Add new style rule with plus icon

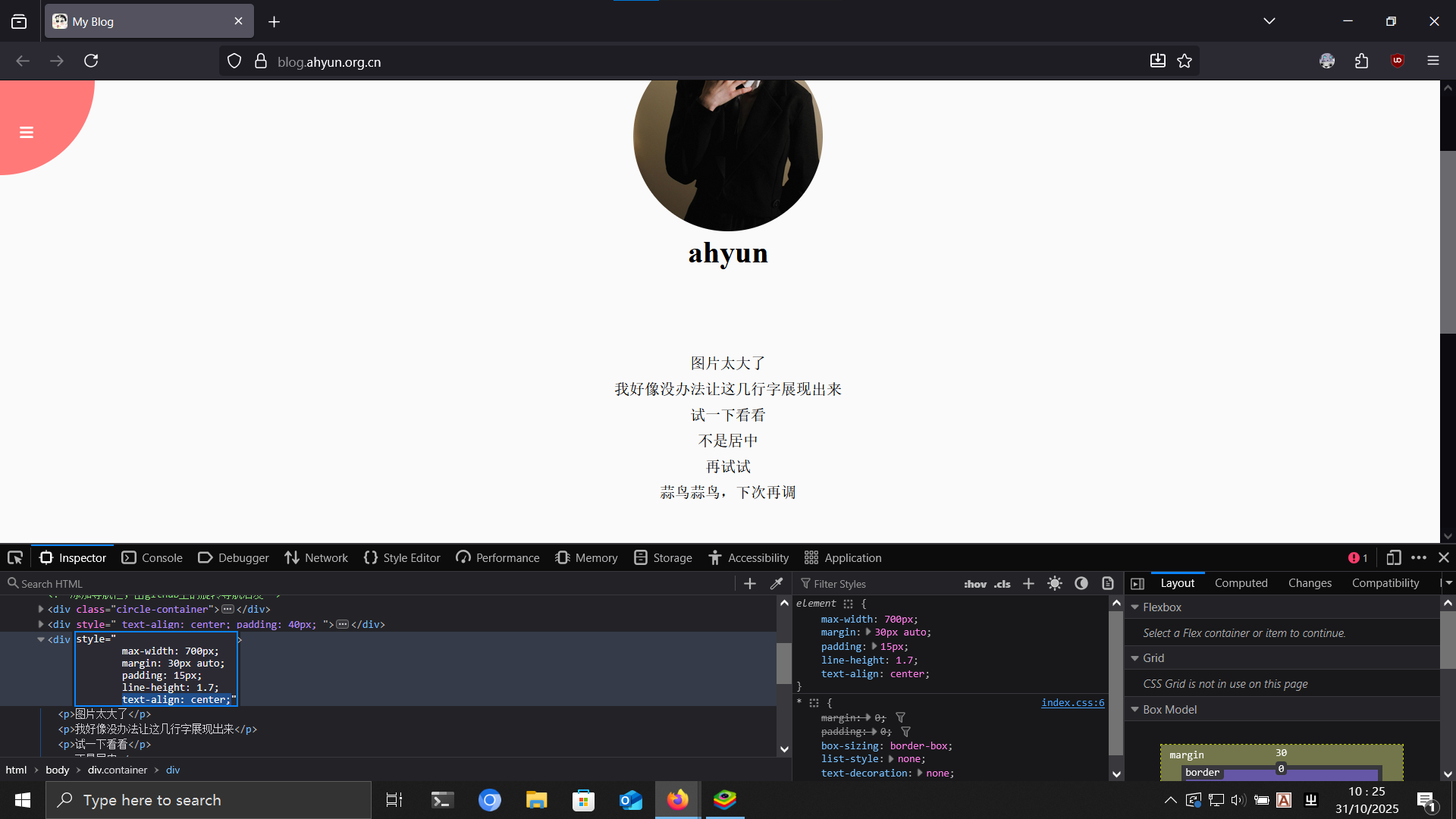point(1028,583)
